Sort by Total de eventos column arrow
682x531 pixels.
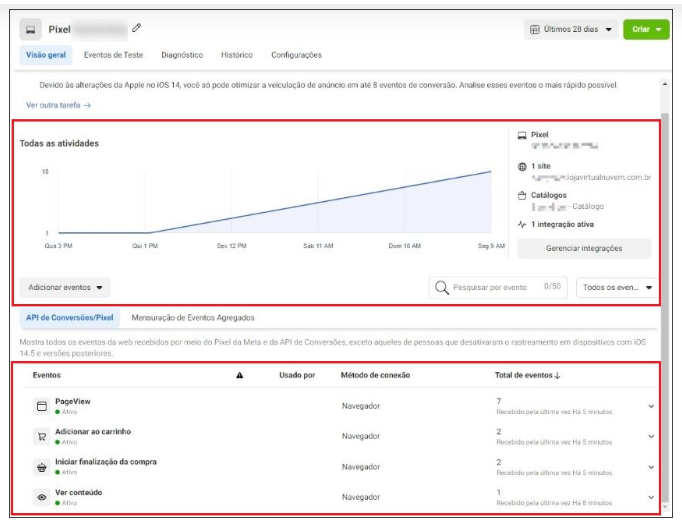pos(558,375)
